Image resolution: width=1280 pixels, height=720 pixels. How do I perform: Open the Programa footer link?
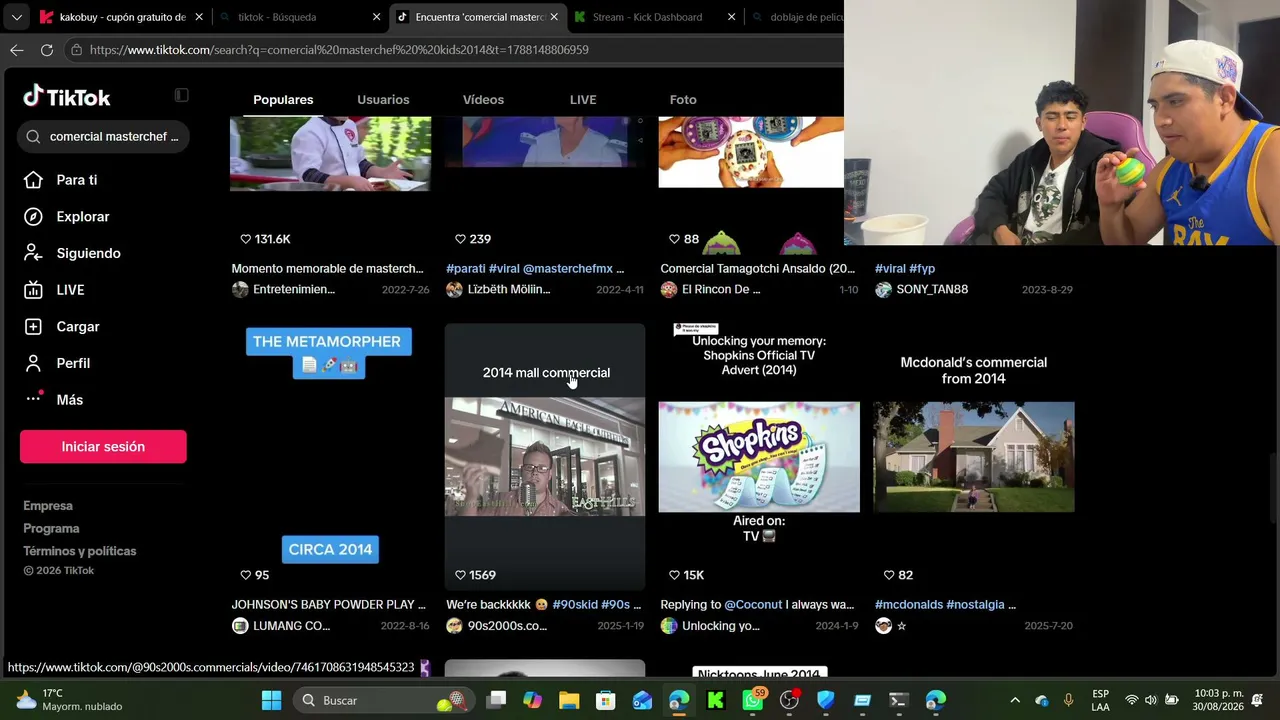point(51,529)
